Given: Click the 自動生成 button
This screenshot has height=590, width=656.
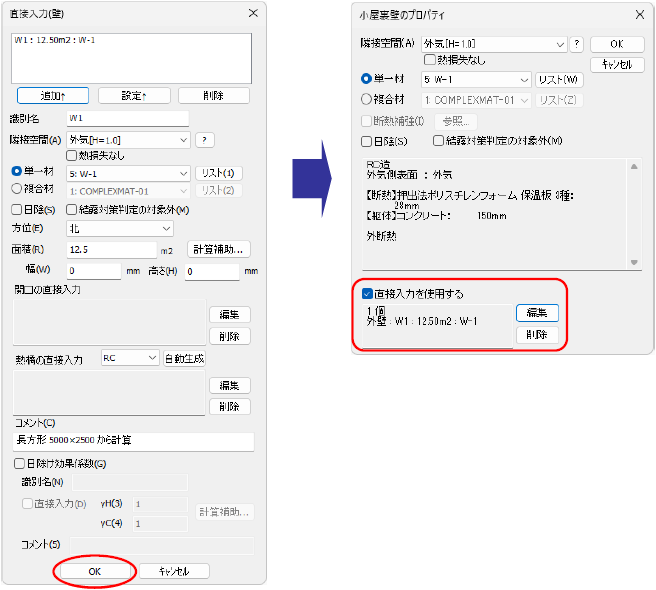Looking at the screenshot, I should [184, 359].
